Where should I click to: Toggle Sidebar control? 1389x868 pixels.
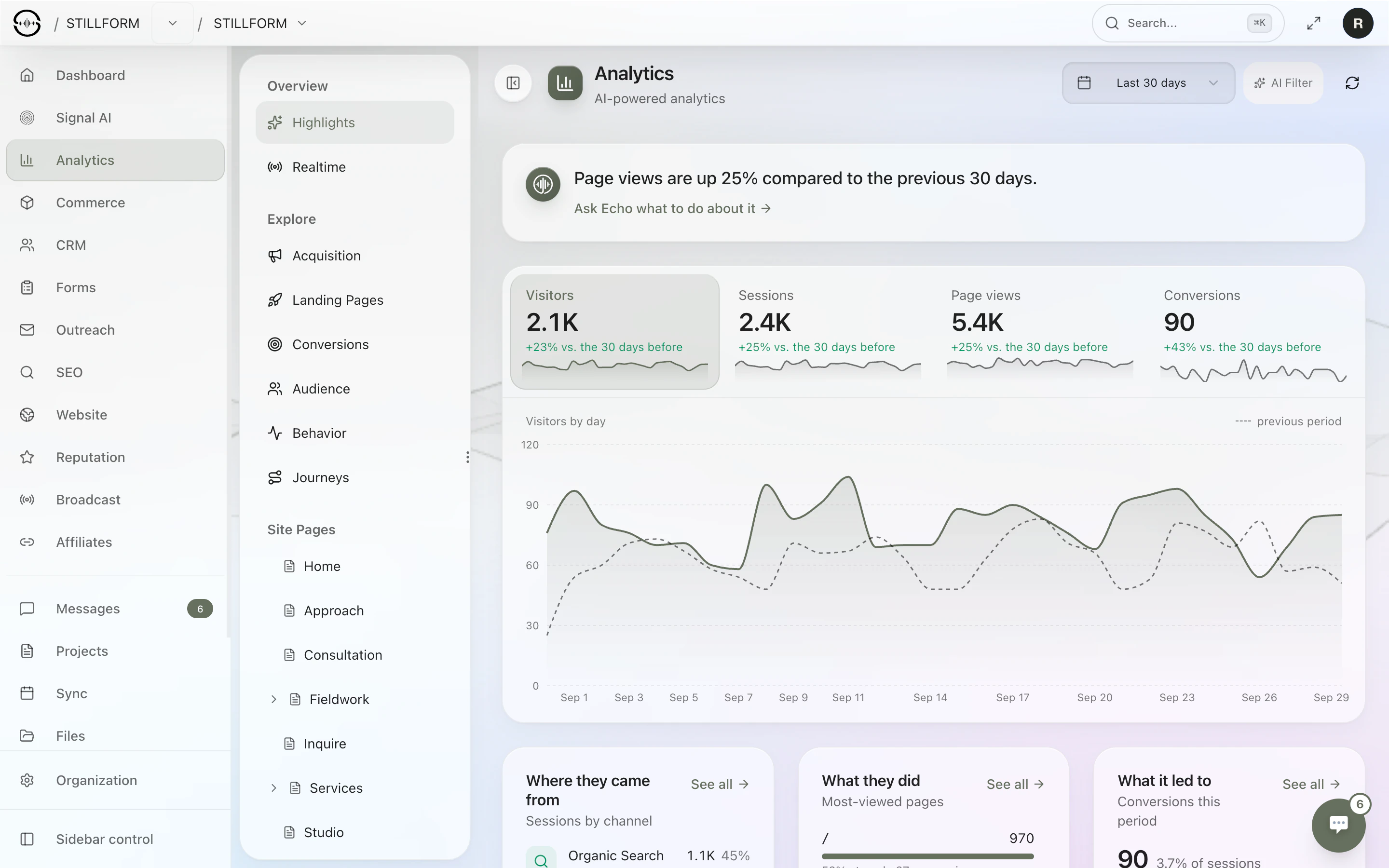click(x=115, y=839)
